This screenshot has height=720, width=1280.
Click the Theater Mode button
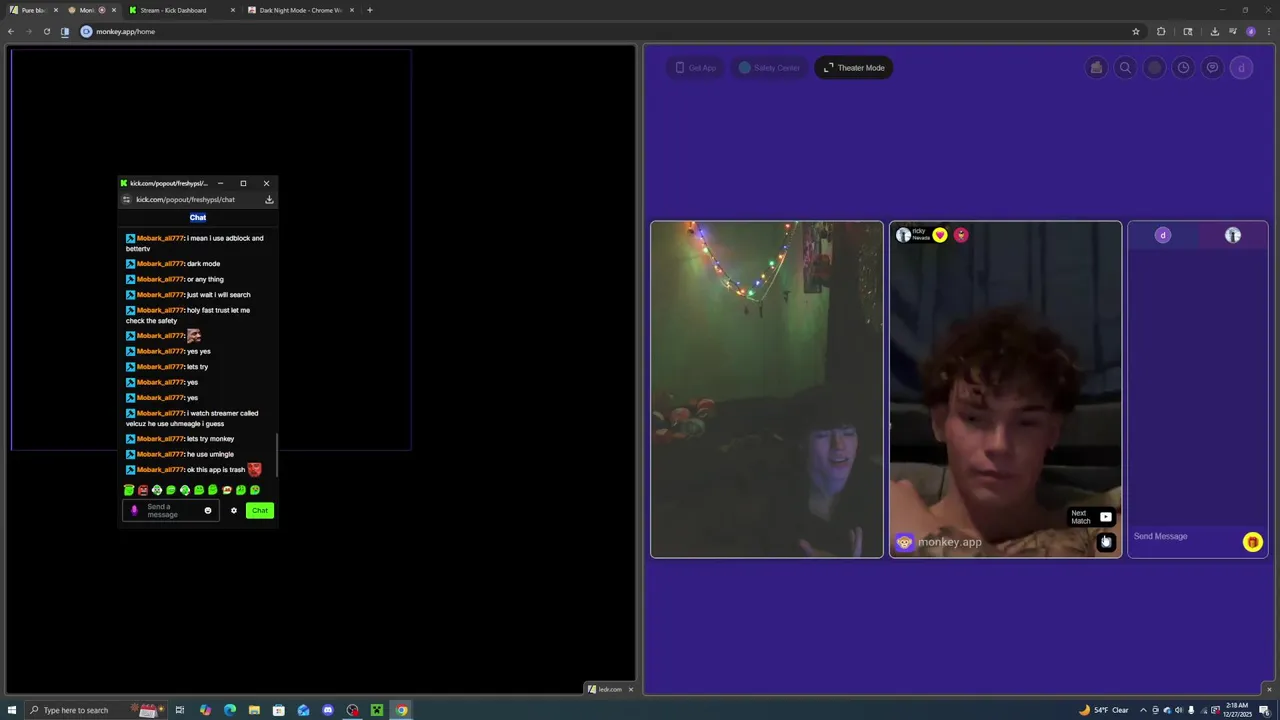[x=854, y=68]
